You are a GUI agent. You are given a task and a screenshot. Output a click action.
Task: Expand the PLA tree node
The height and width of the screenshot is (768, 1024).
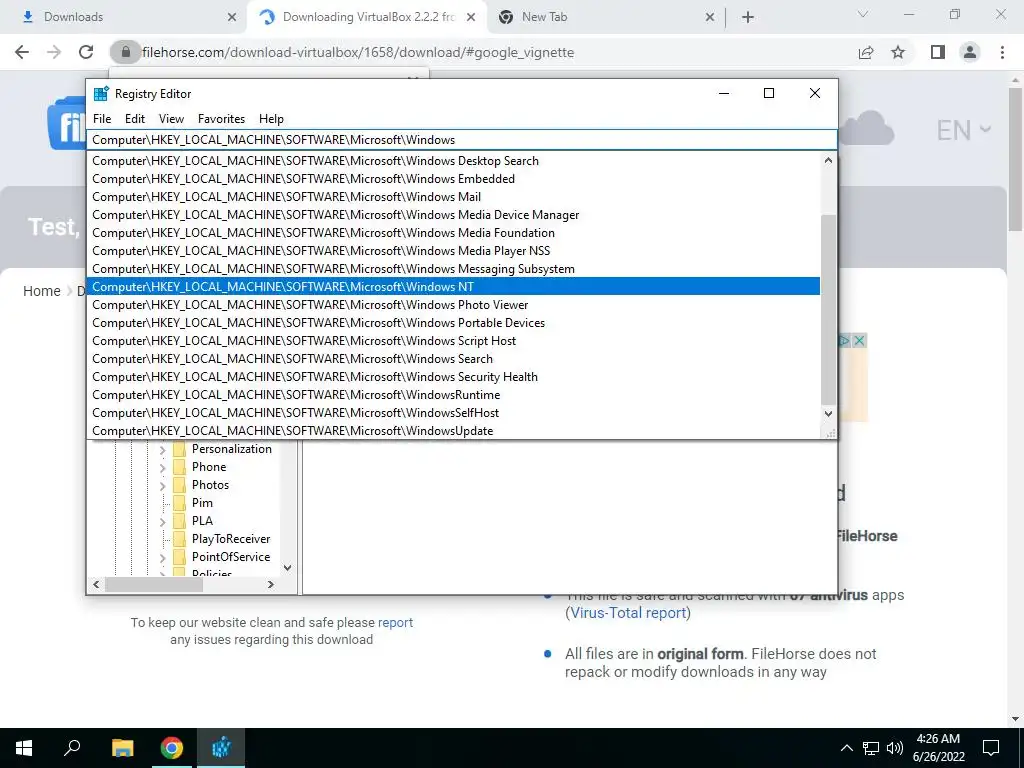click(163, 521)
